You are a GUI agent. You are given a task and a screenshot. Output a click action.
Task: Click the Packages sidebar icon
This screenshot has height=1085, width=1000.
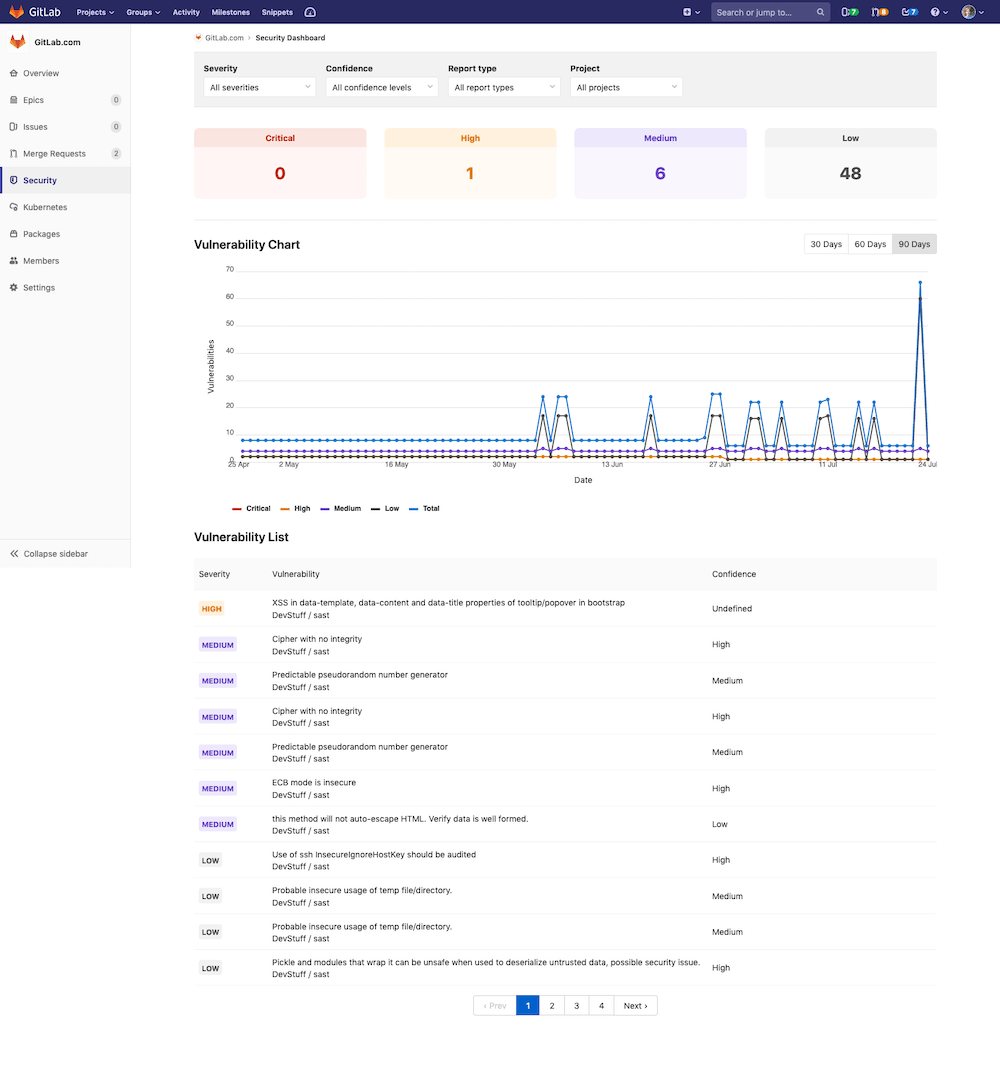[14, 234]
